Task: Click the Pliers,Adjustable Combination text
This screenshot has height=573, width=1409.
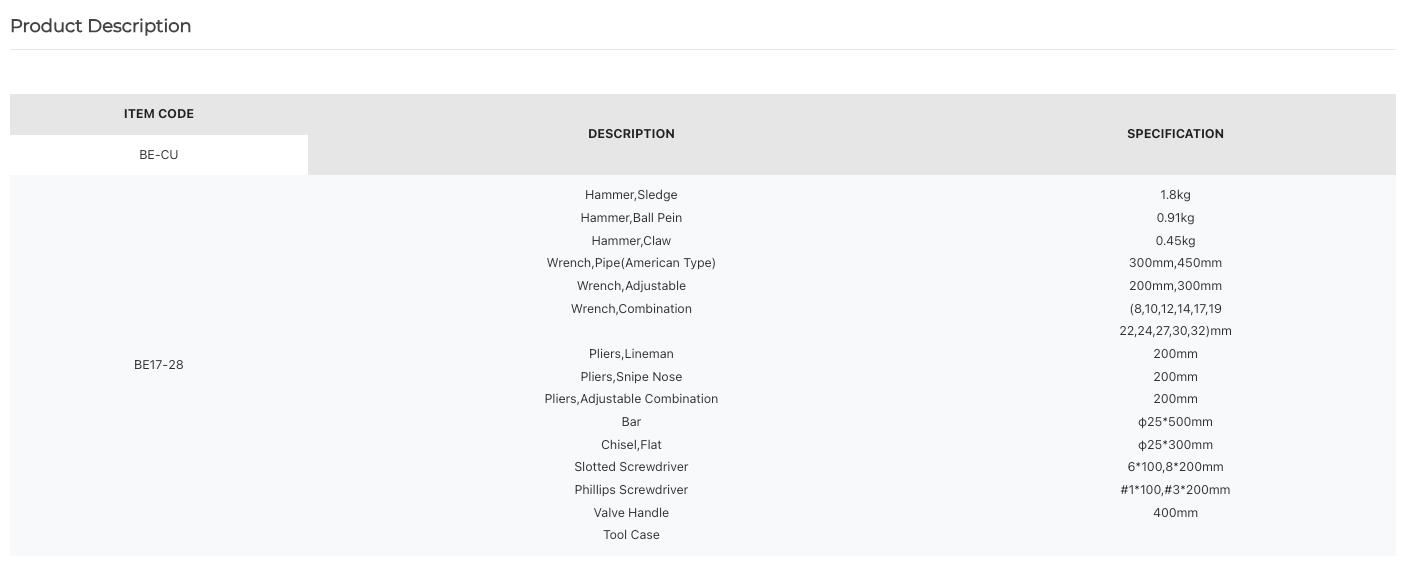Action: tap(631, 399)
